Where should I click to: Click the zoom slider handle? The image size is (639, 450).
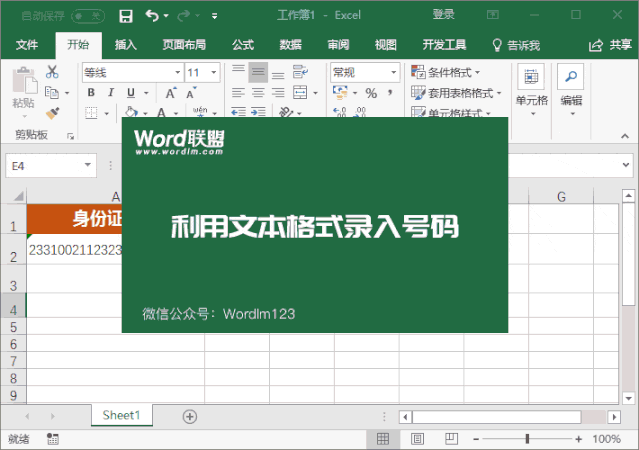[x=527, y=439]
